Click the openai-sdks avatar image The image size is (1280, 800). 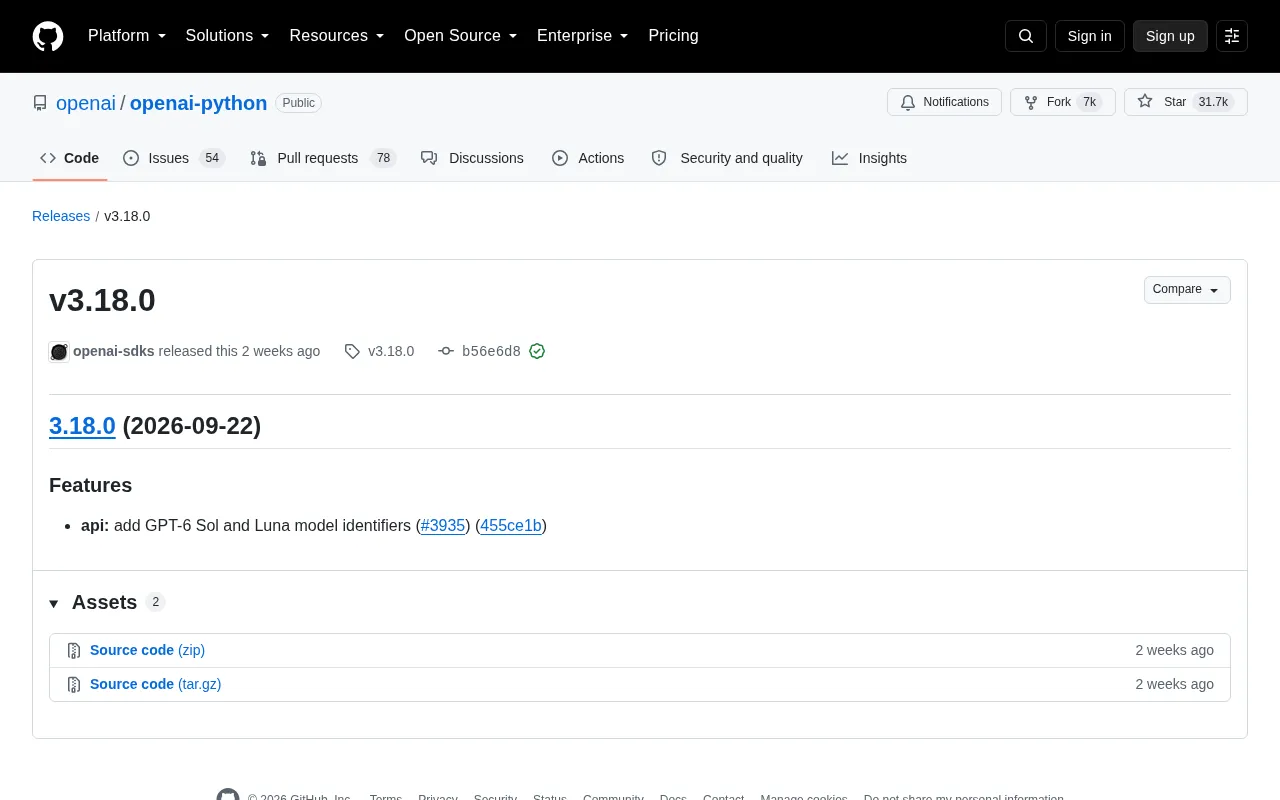pyautogui.click(x=59, y=351)
